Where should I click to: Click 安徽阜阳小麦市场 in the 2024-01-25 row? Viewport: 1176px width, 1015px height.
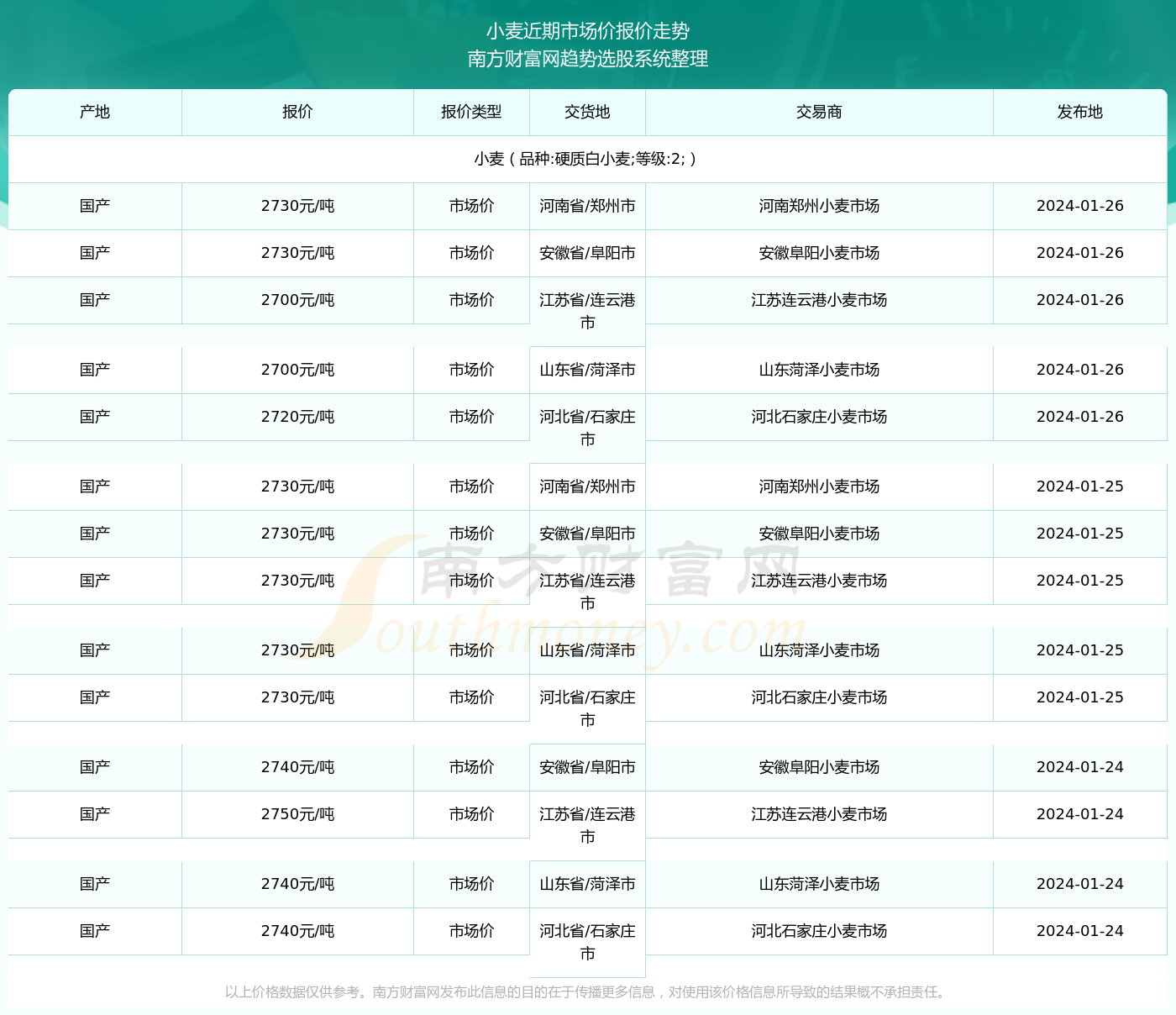tap(819, 534)
